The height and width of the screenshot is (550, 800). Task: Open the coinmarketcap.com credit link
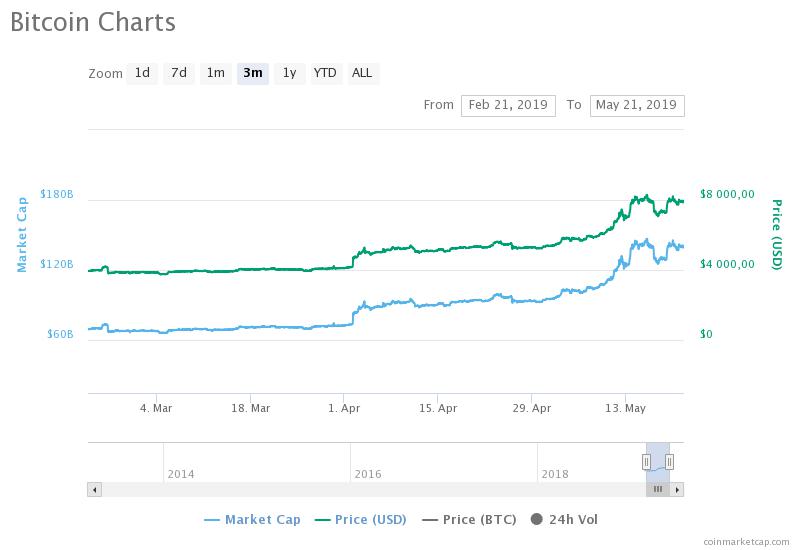click(746, 542)
